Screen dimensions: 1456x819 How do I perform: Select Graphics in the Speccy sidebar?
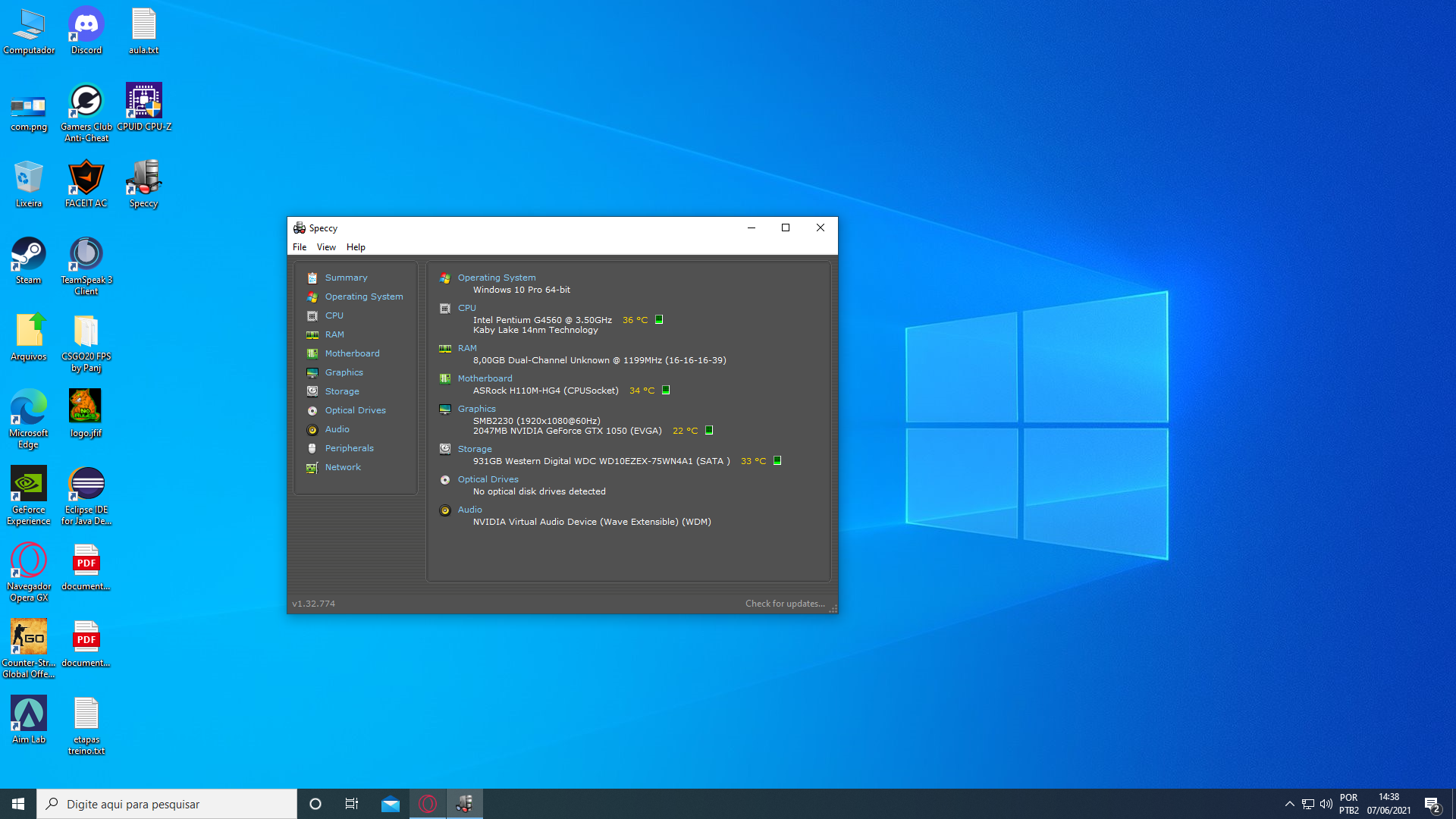[344, 372]
